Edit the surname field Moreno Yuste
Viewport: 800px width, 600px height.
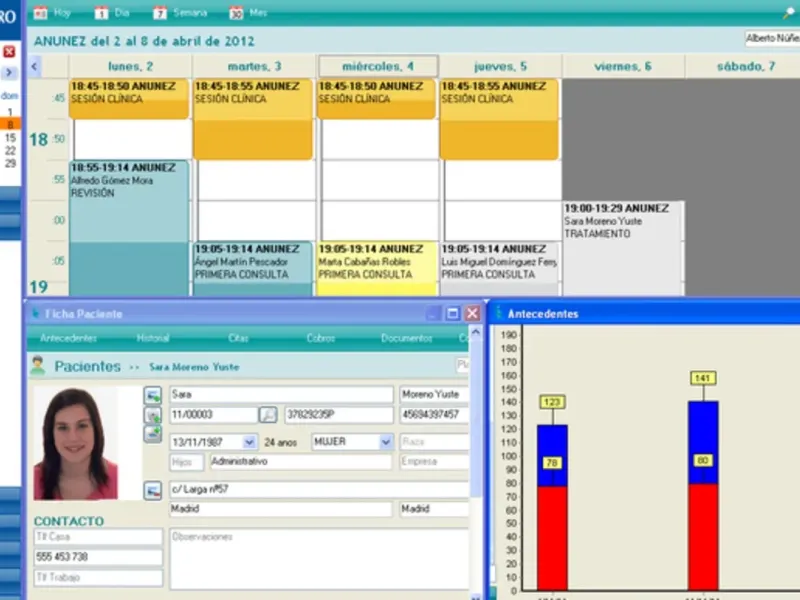[x=434, y=394]
